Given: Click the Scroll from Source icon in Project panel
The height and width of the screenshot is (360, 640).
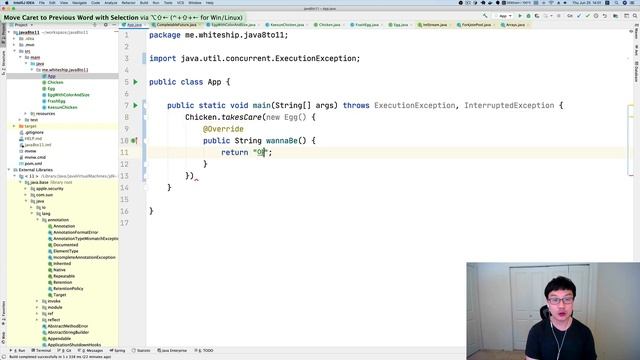Looking at the screenshot, I should point(95,25).
